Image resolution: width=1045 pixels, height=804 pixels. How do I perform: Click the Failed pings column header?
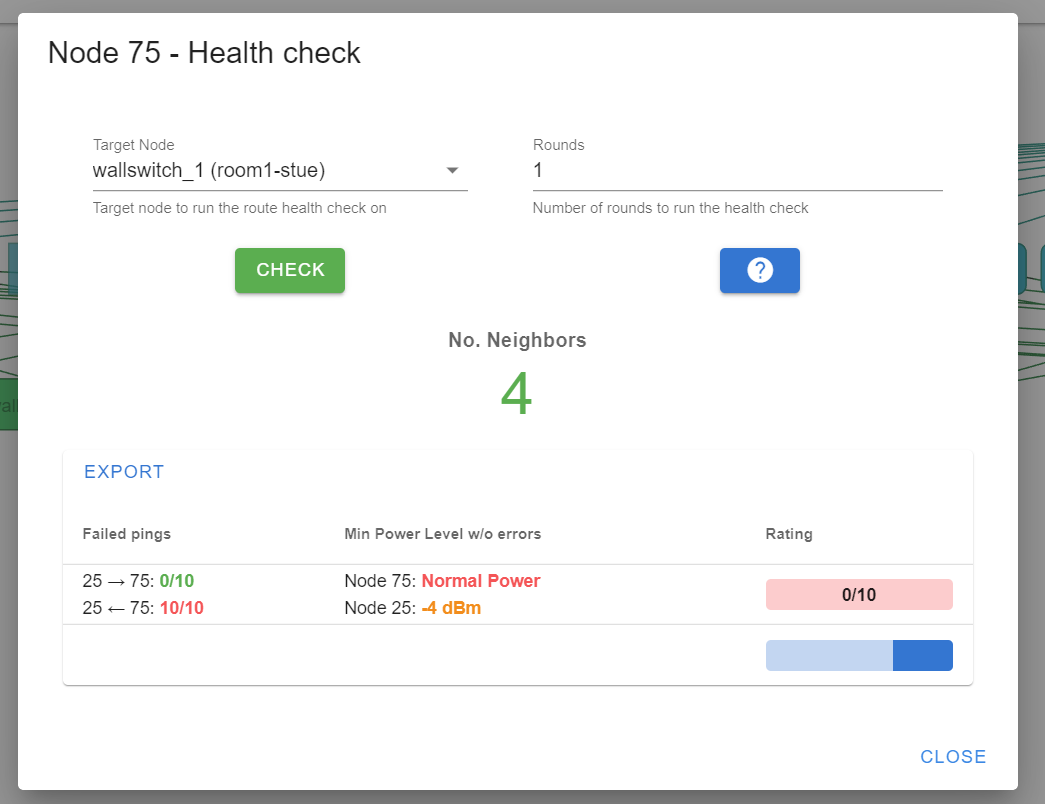pyautogui.click(x=126, y=533)
